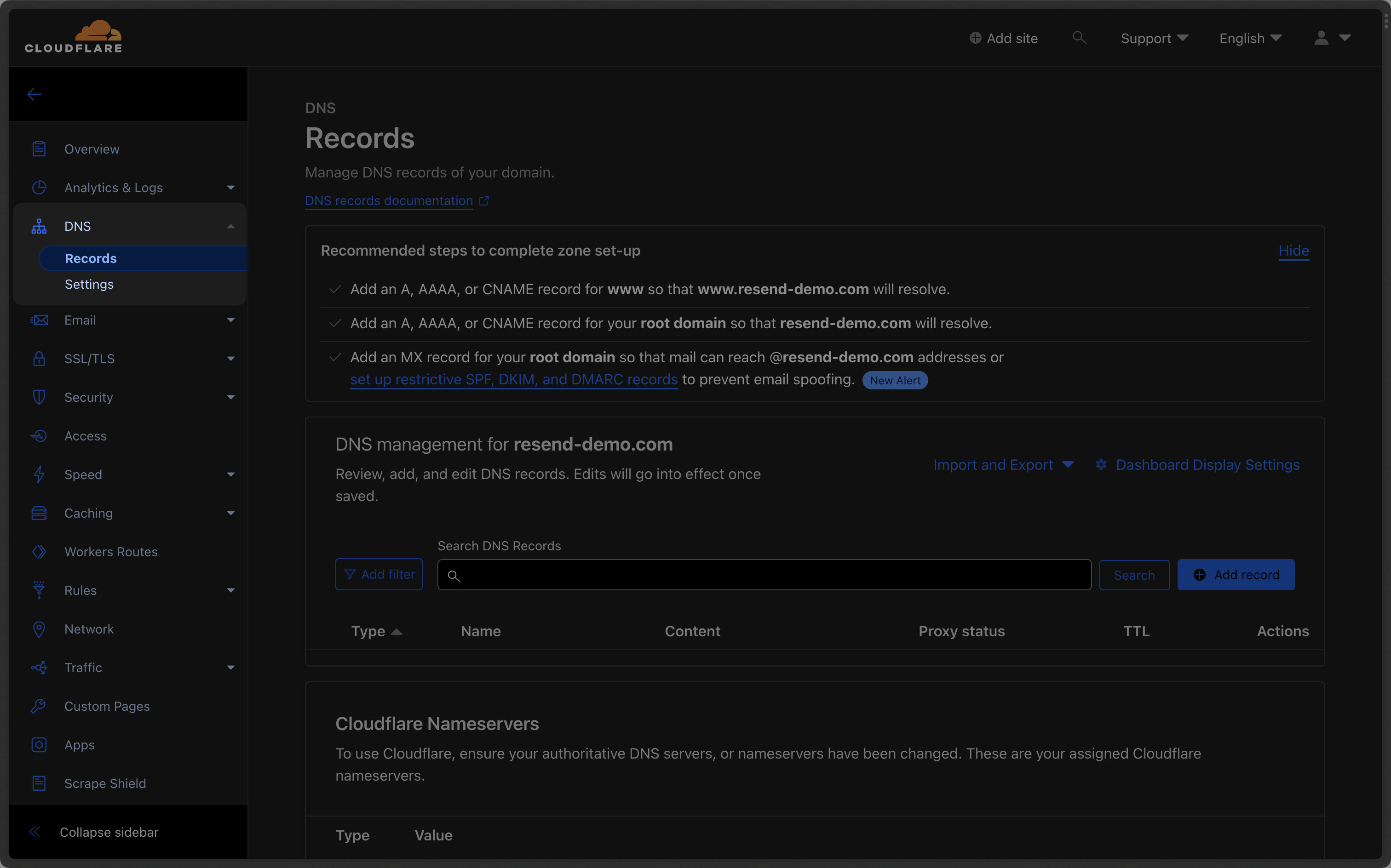This screenshot has height=868, width=1391.
Task: Click the SSL/TLS padlock icon
Action: (39, 358)
